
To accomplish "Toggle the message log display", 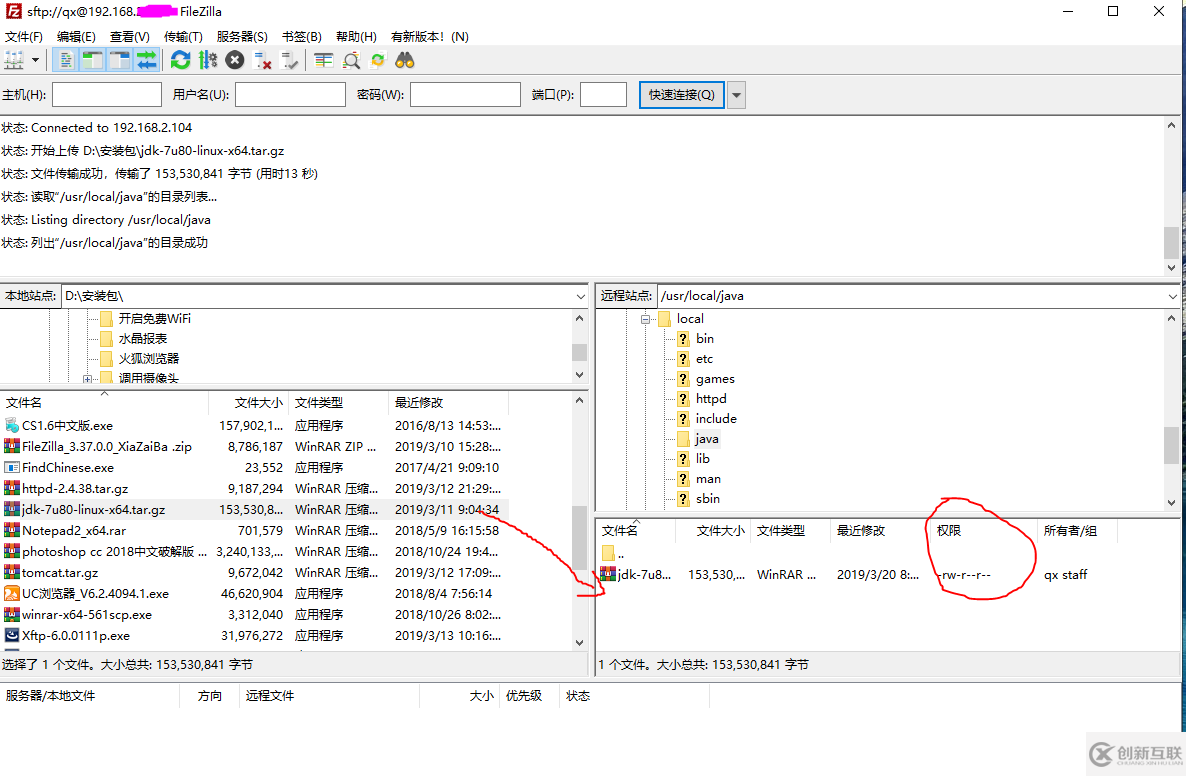I will [65, 60].
